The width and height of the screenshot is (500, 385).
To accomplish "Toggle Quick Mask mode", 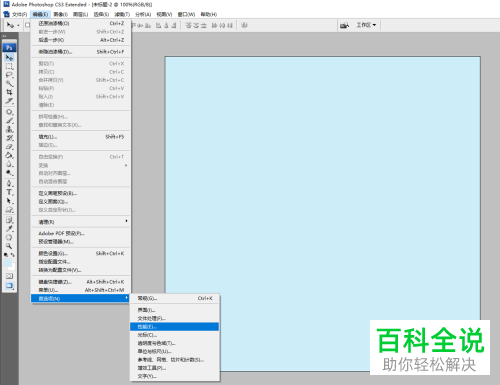I will point(9,276).
